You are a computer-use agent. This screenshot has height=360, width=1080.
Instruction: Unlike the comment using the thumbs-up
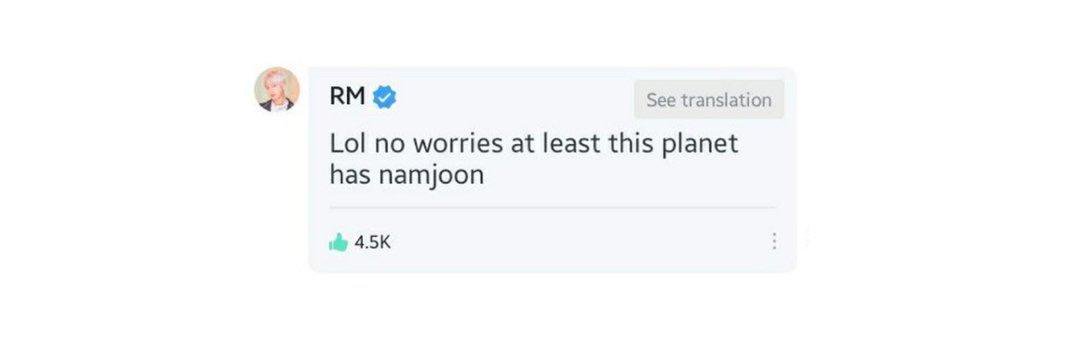(x=338, y=242)
